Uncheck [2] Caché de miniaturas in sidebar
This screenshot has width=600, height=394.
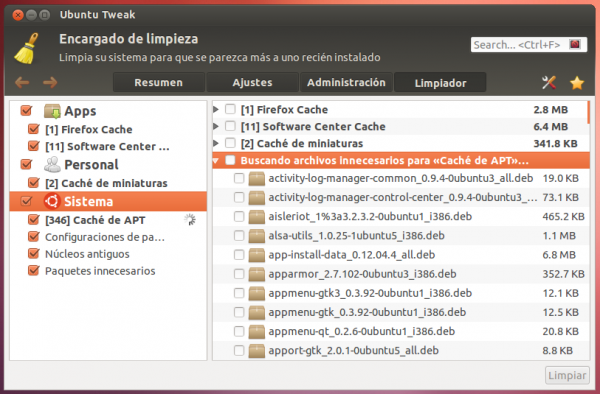coord(34,182)
